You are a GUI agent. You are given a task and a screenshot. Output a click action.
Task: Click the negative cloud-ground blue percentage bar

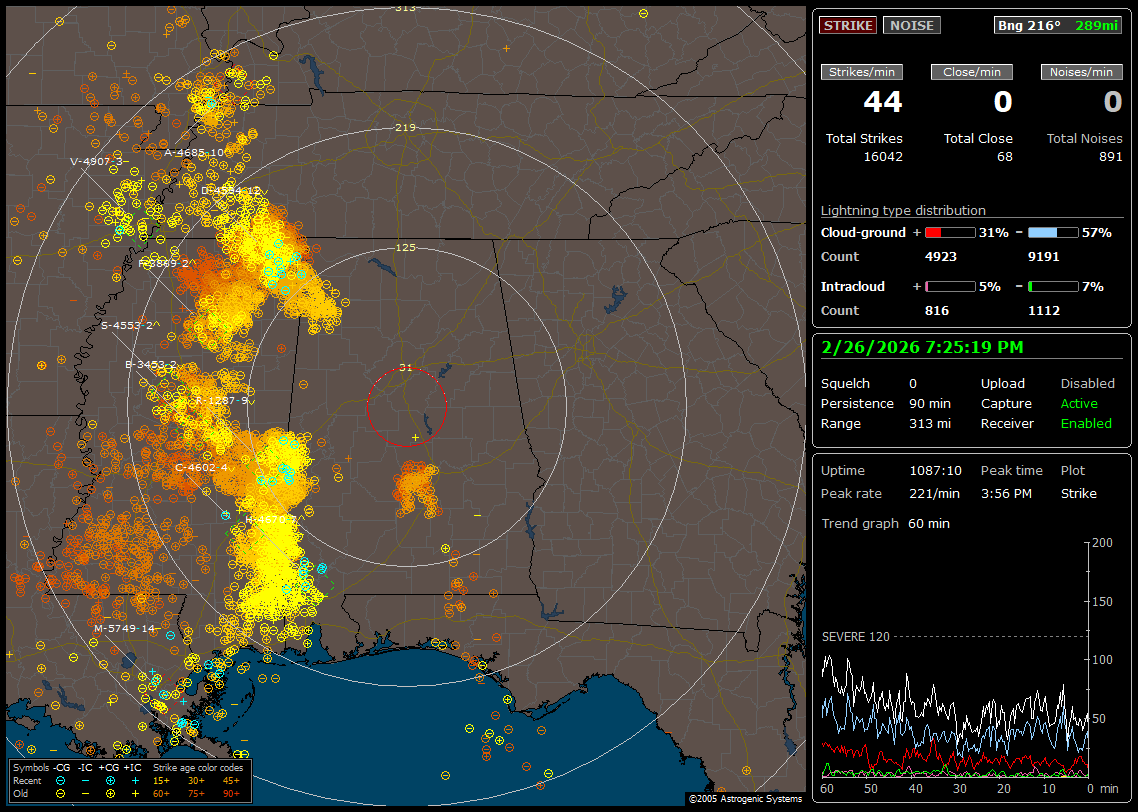click(x=1053, y=233)
